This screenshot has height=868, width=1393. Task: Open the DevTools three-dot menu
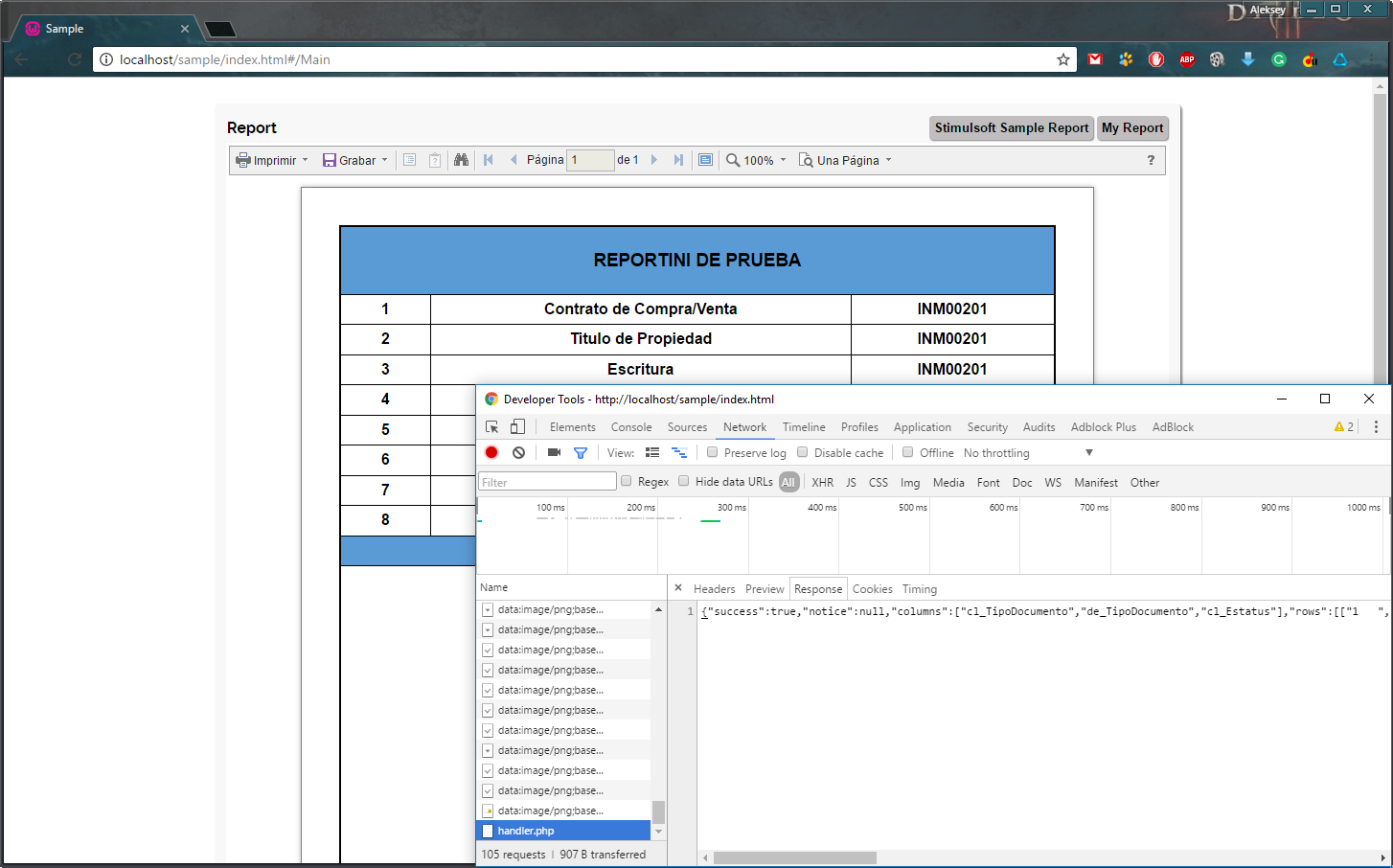(1376, 427)
